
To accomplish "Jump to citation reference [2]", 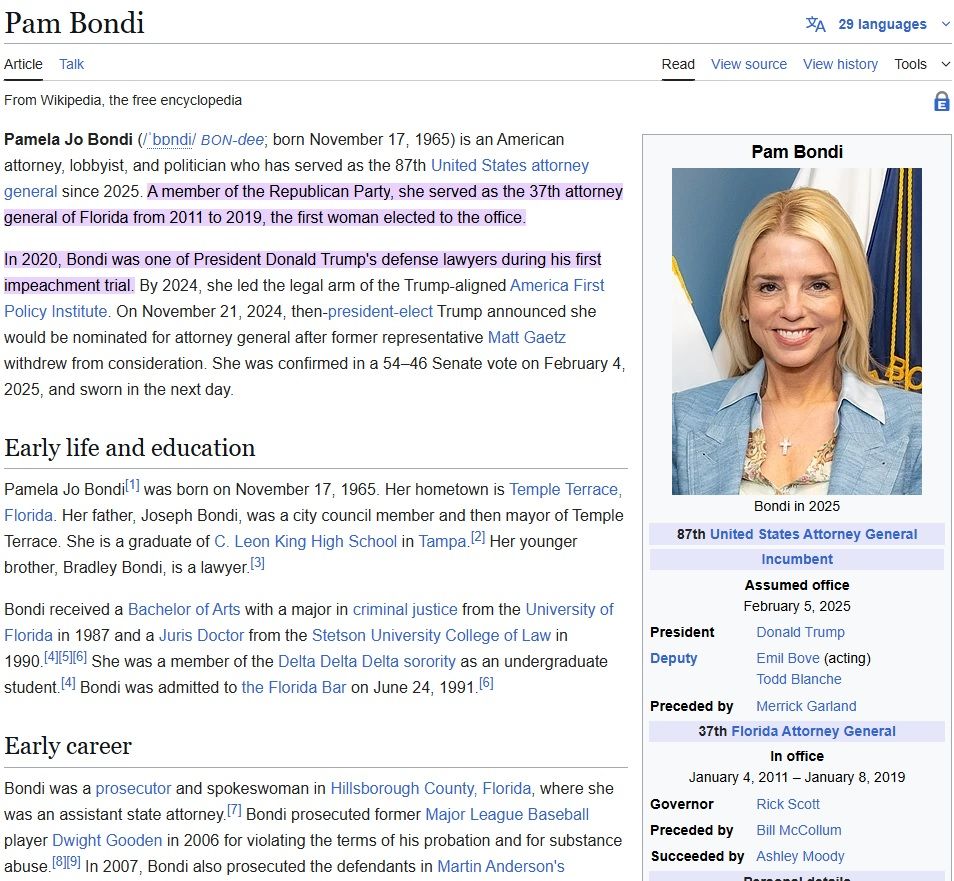I will point(478,537).
